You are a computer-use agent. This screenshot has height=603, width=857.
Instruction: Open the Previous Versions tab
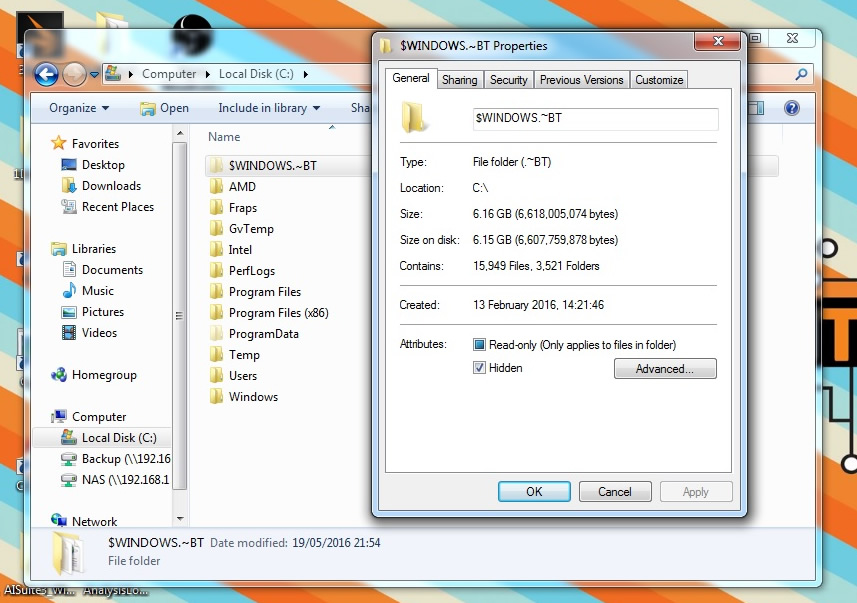tap(581, 80)
